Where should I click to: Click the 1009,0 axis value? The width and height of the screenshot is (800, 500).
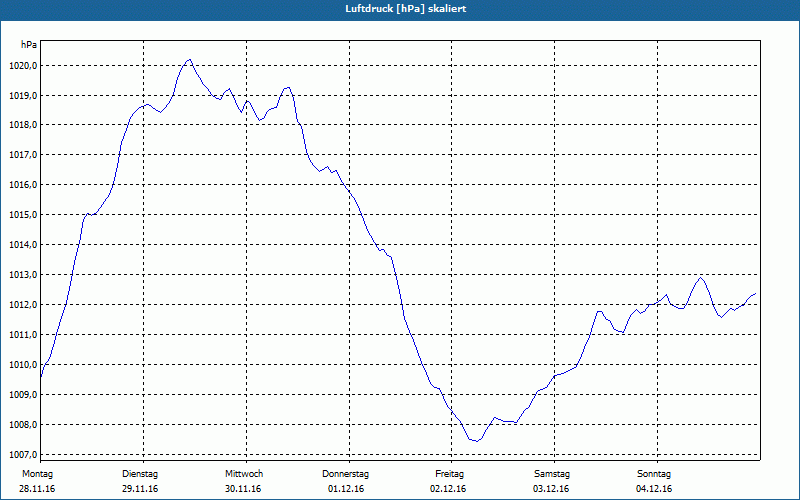[23, 395]
